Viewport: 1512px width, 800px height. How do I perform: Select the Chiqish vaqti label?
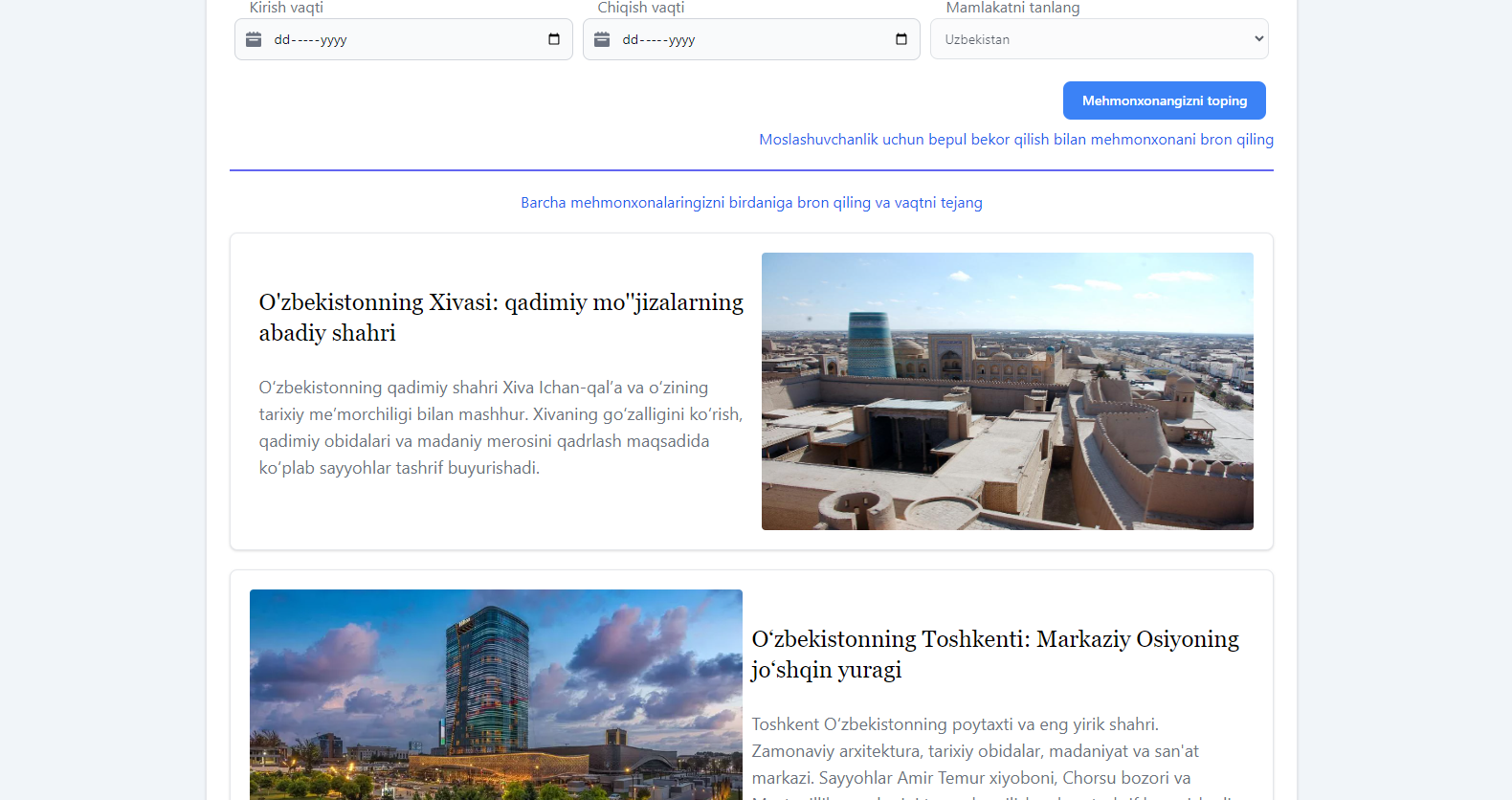click(641, 8)
